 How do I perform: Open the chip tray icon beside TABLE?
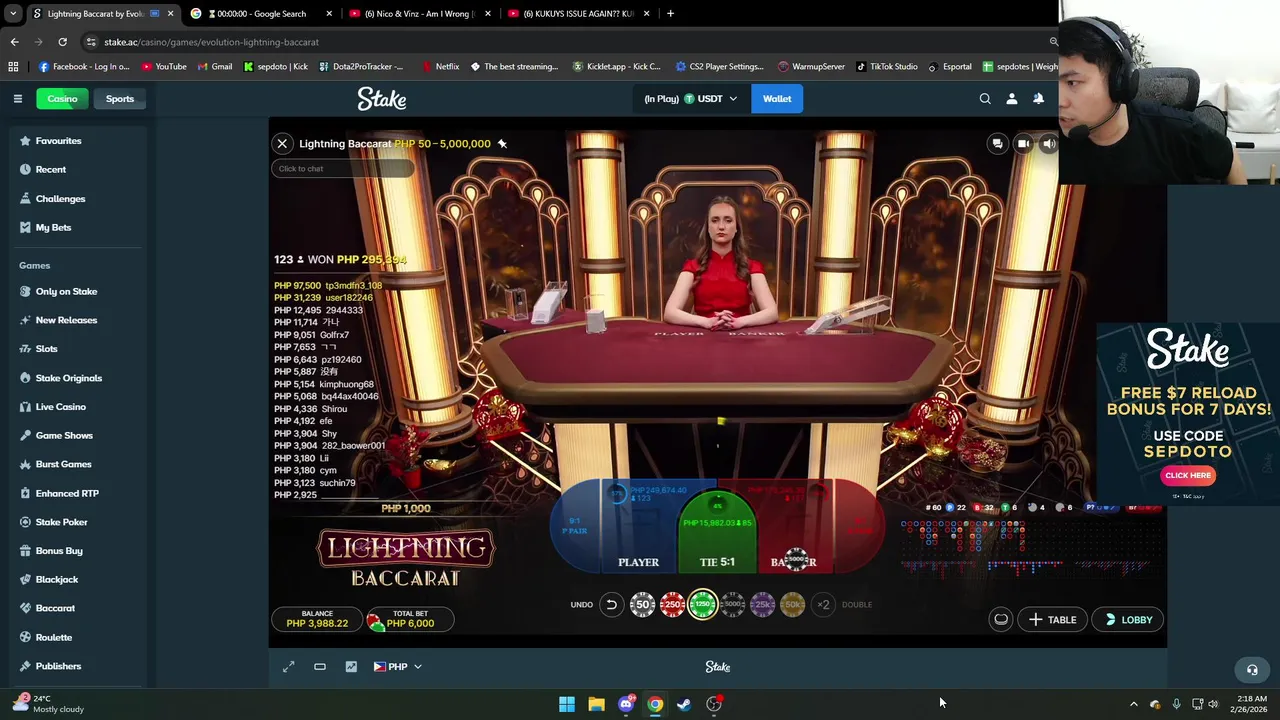[1001, 620]
